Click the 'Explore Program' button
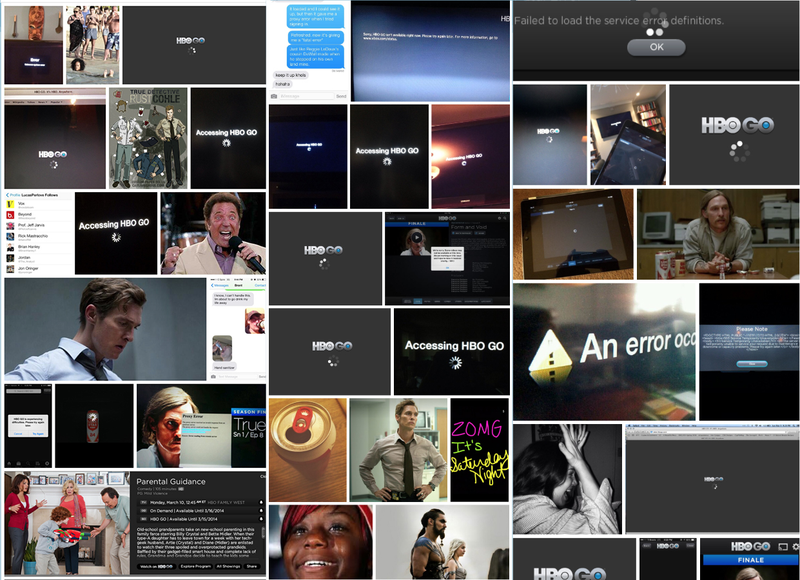Image resolution: width=800 pixels, height=580 pixels. (195, 566)
